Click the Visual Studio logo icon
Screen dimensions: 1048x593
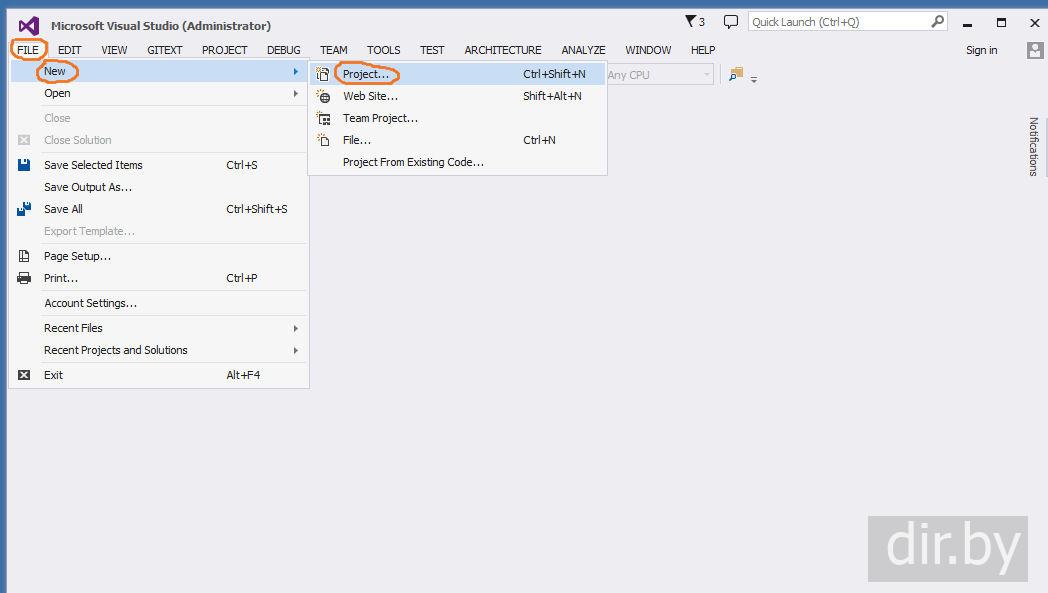[x=29, y=26]
